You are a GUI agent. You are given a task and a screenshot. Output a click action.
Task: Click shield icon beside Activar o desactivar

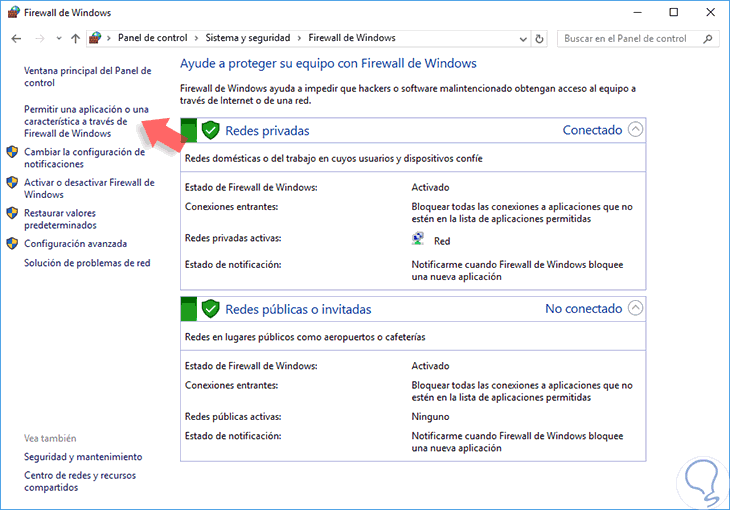pos(13,183)
